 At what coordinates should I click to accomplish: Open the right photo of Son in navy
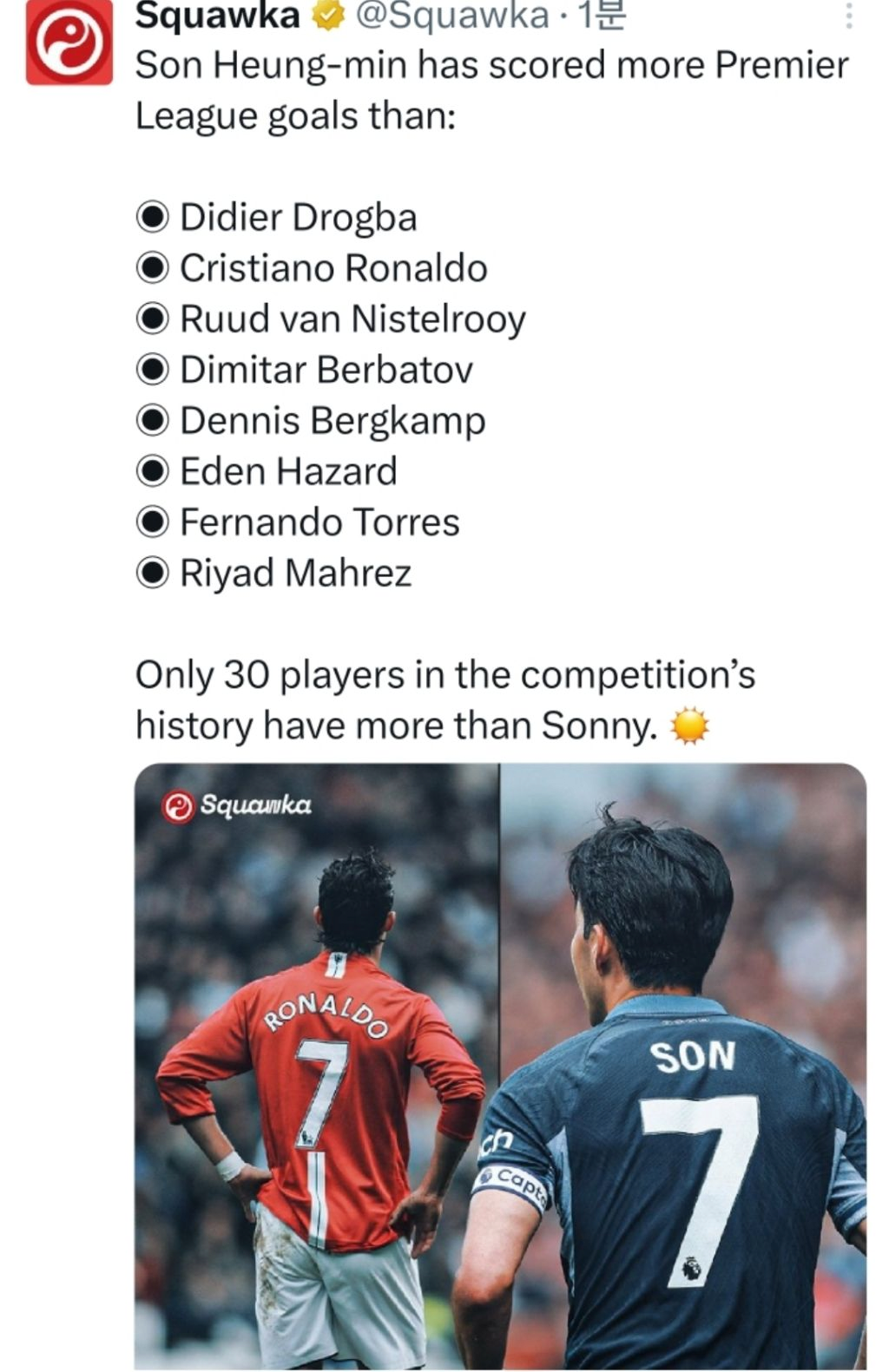pos(682,1066)
